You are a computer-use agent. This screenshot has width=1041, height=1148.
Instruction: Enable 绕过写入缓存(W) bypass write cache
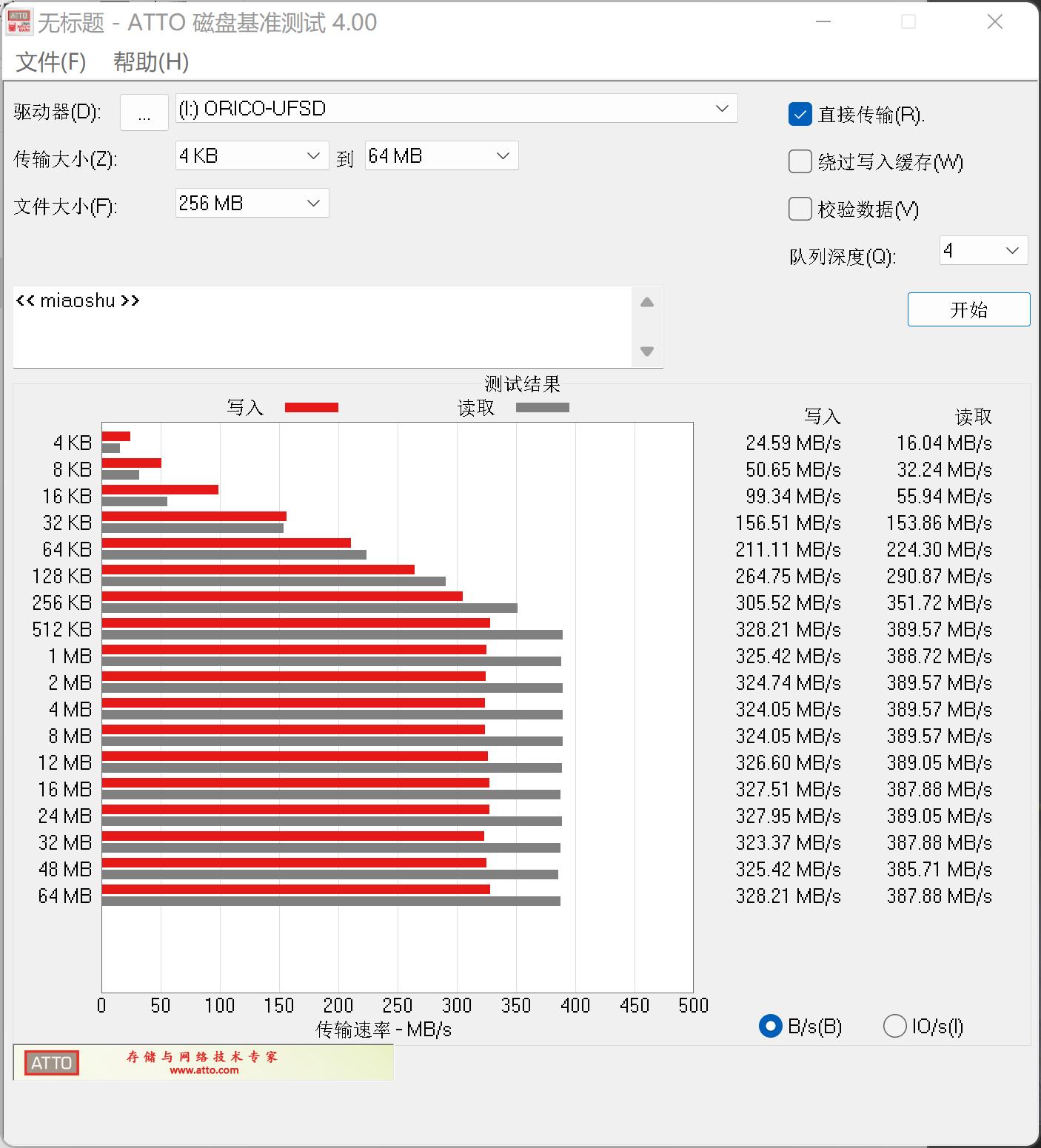pyautogui.click(x=800, y=161)
